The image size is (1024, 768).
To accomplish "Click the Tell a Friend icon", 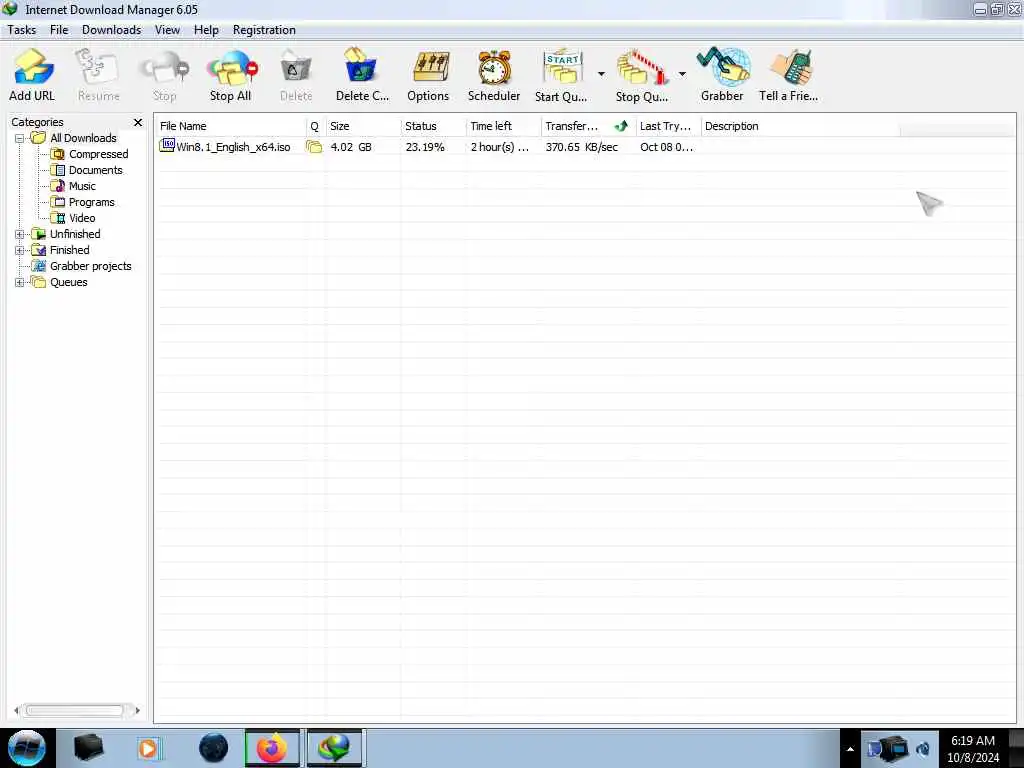I will [790, 67].
